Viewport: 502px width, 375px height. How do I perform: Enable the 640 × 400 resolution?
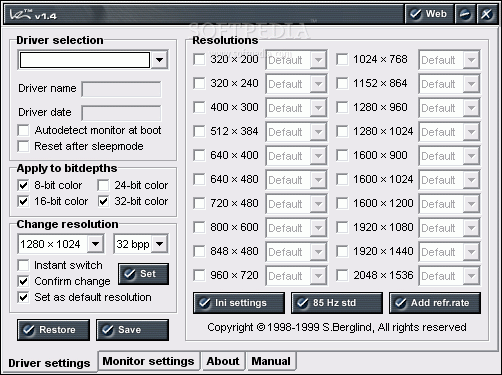(199, 156)
